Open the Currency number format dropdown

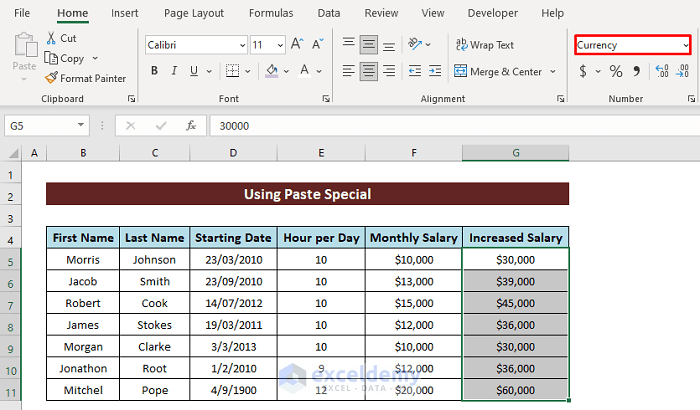tap(685, 45)
